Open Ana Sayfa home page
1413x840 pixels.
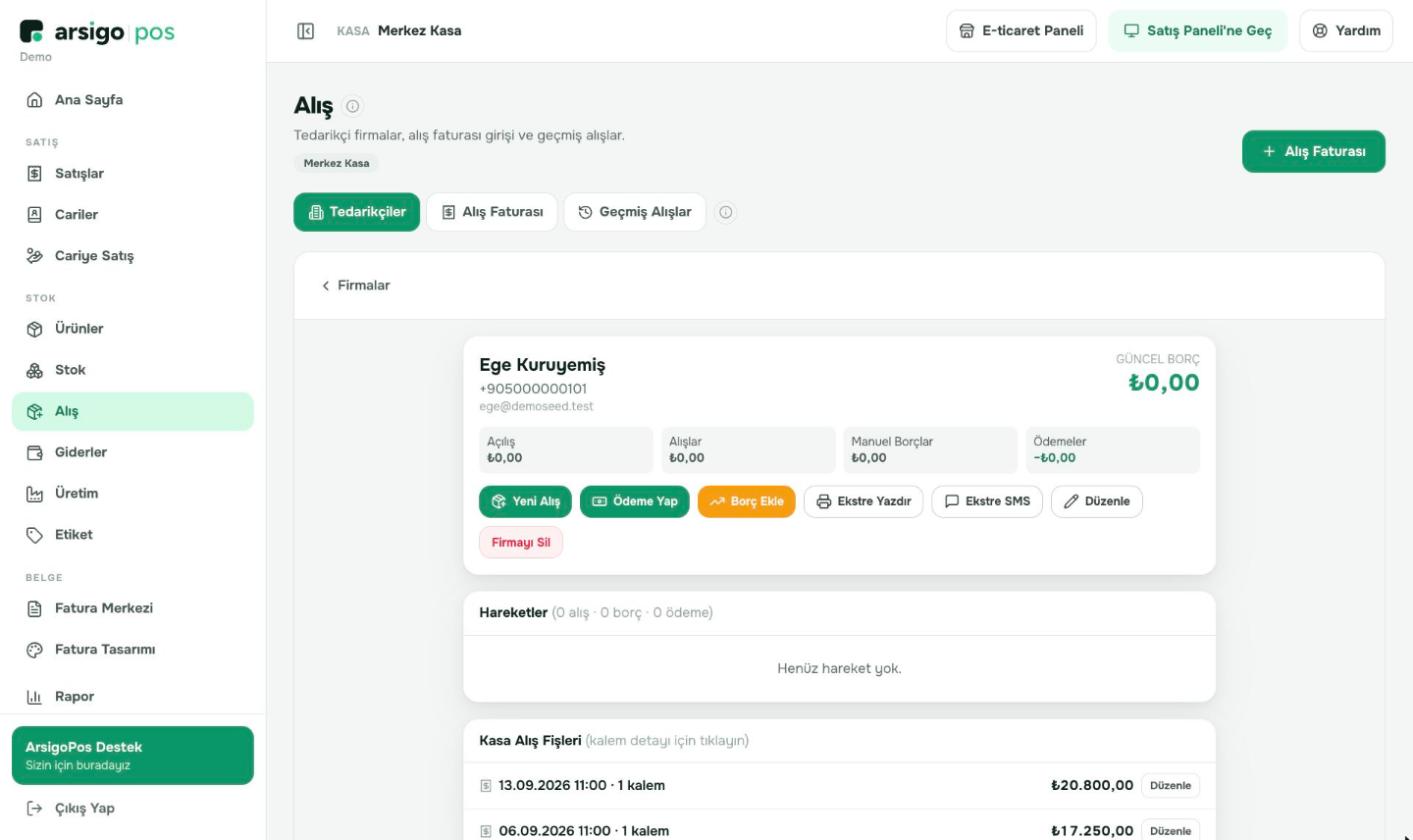133,100
